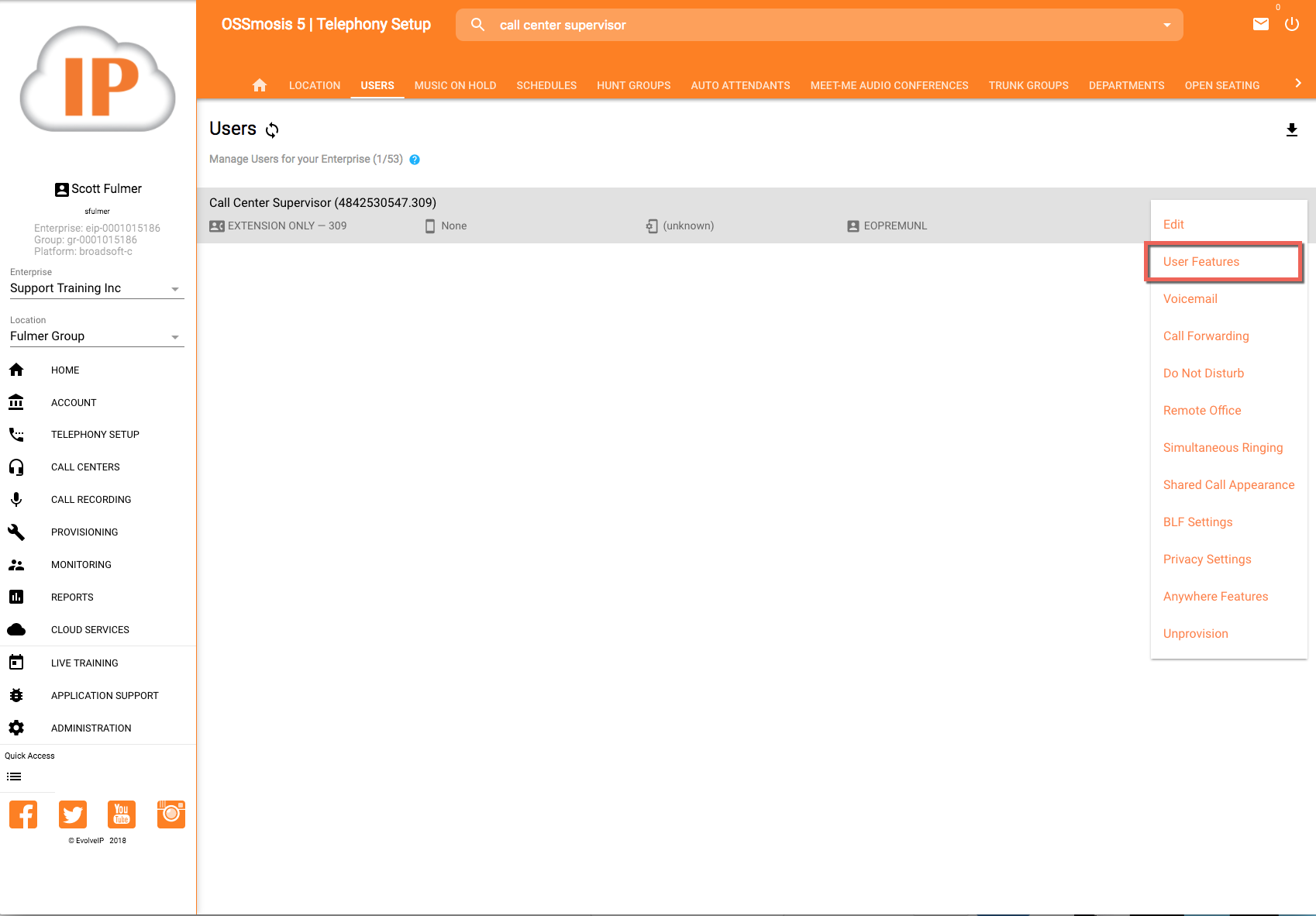Click the power logout icon
This screenshot has width=1316, height=916.
pyautogui.click(x=1291, y=25)
